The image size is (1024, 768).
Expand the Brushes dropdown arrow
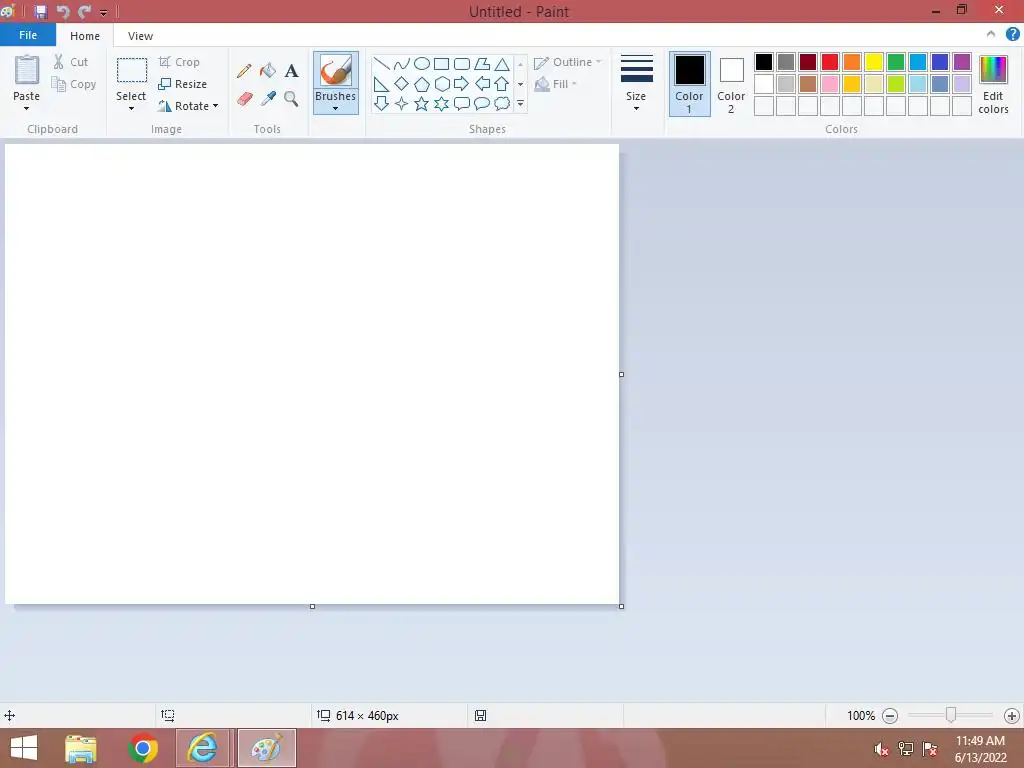(336, 108)
